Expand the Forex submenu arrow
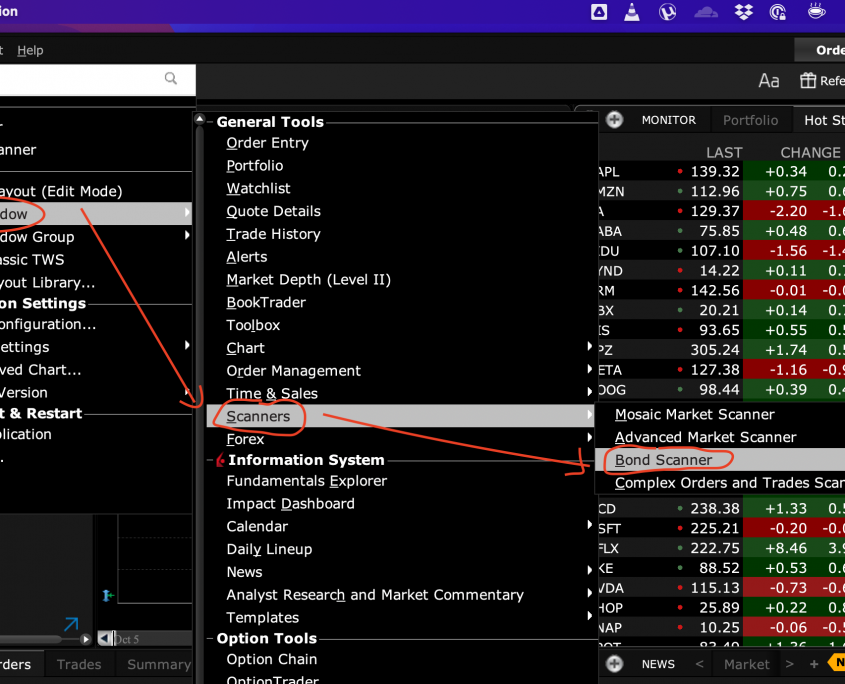This screenshot has height=684, width=845. (589, 439)
